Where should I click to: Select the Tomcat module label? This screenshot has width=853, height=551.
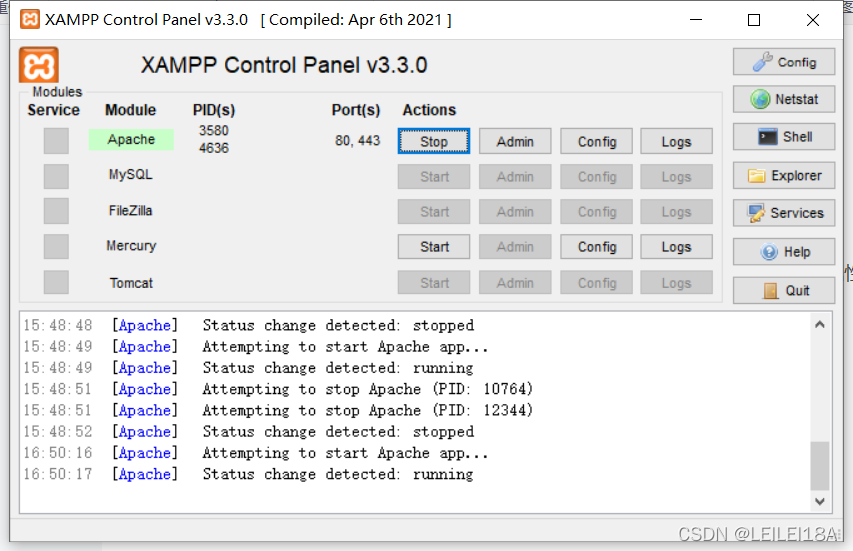(131, 283)
